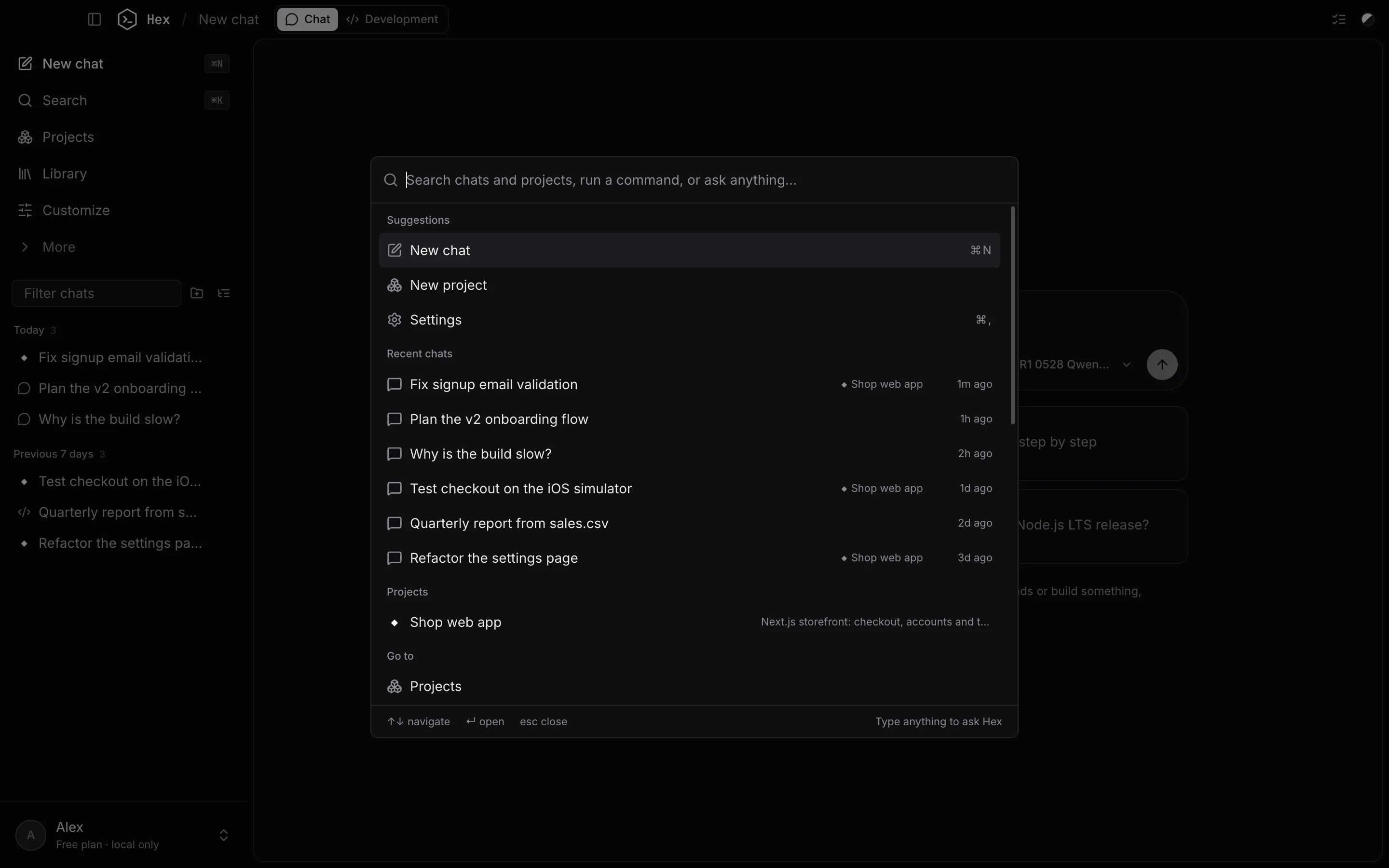The image size is (1389, 868).
Task: Focus the command palette search field
Action: [x=694, y=180]
